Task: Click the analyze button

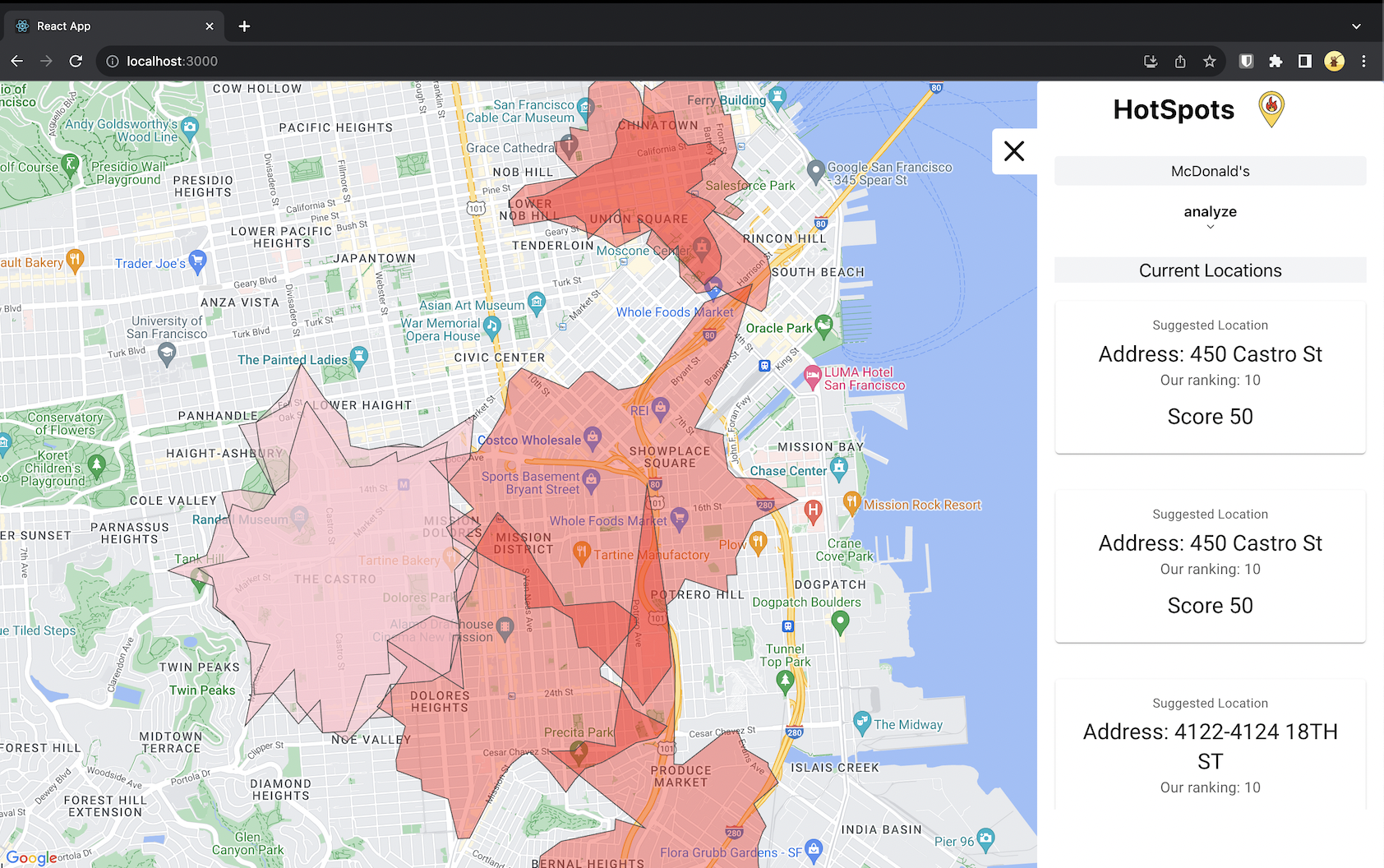Action: pos(1210,211)
